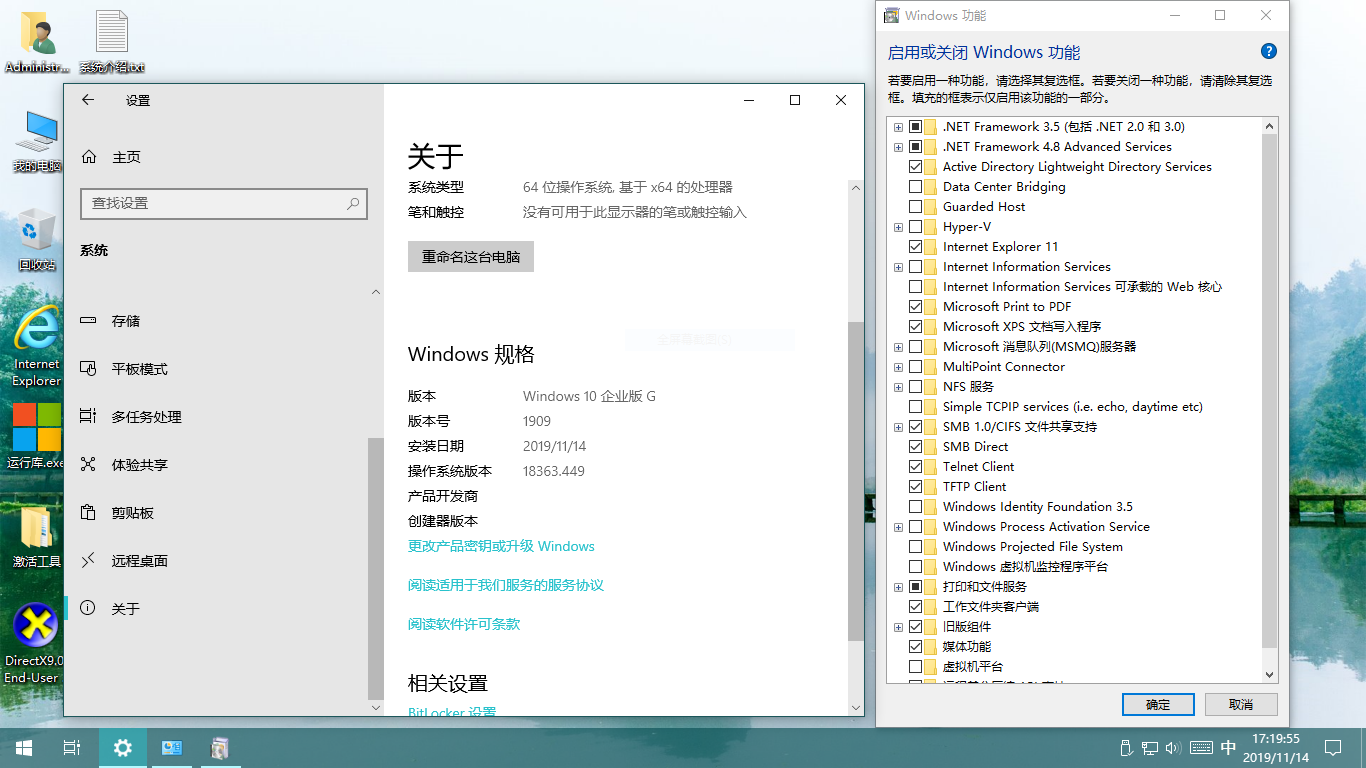The width and height of the screenshot is (1366, 768).
Task: Click the back arrow in Settings
Action: tap(88, 100)
